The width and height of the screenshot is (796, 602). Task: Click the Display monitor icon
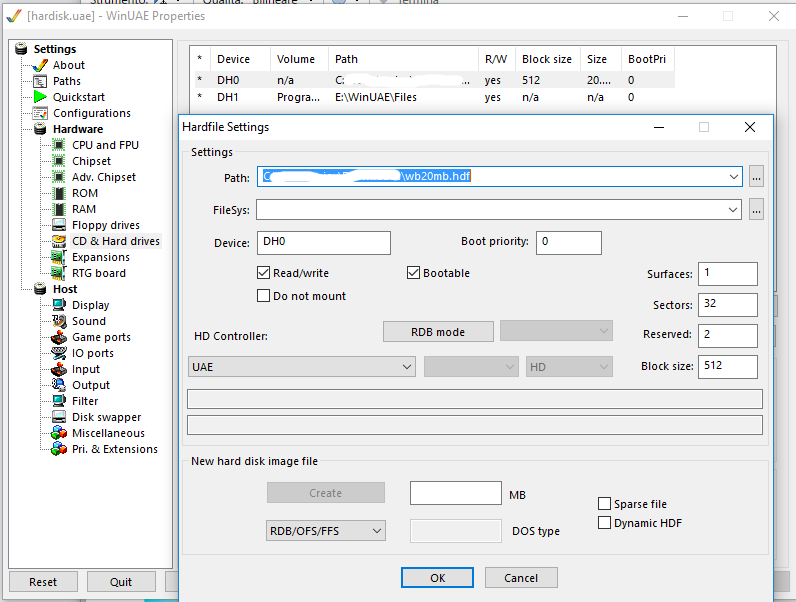point(59,305)
